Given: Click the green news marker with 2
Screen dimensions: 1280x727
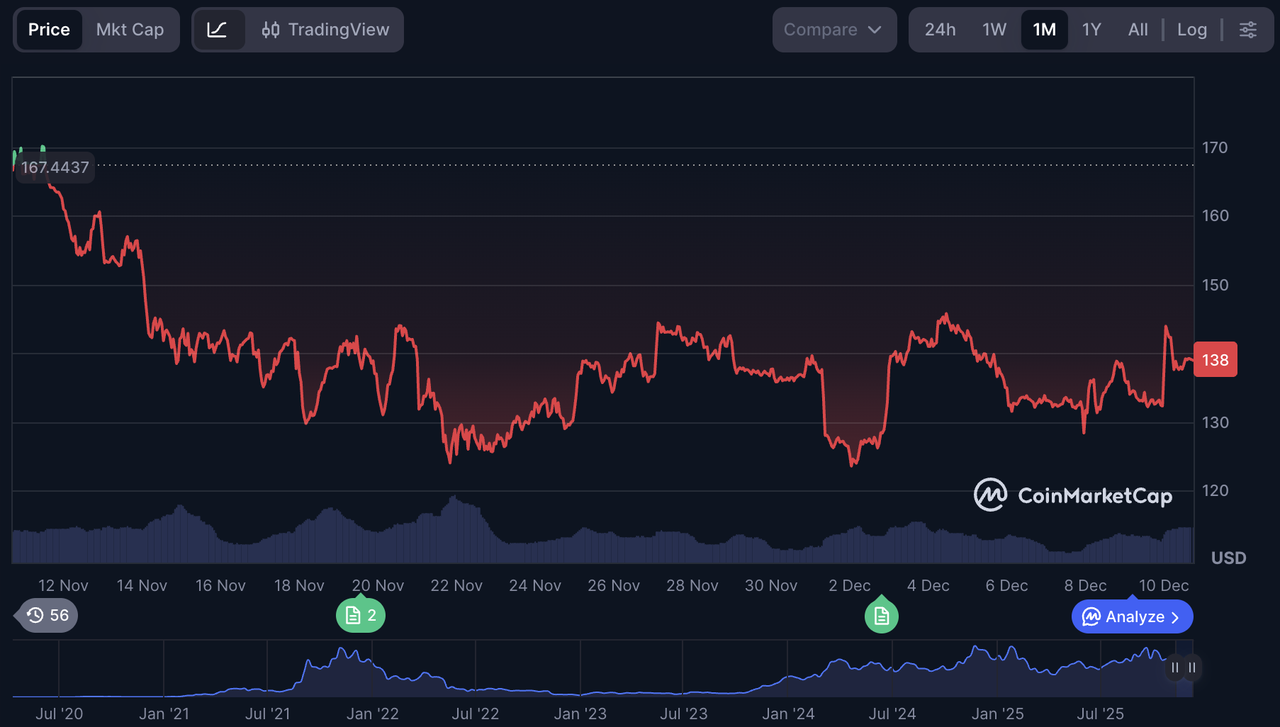Looking at the screenshot, I should coord(360,615).
